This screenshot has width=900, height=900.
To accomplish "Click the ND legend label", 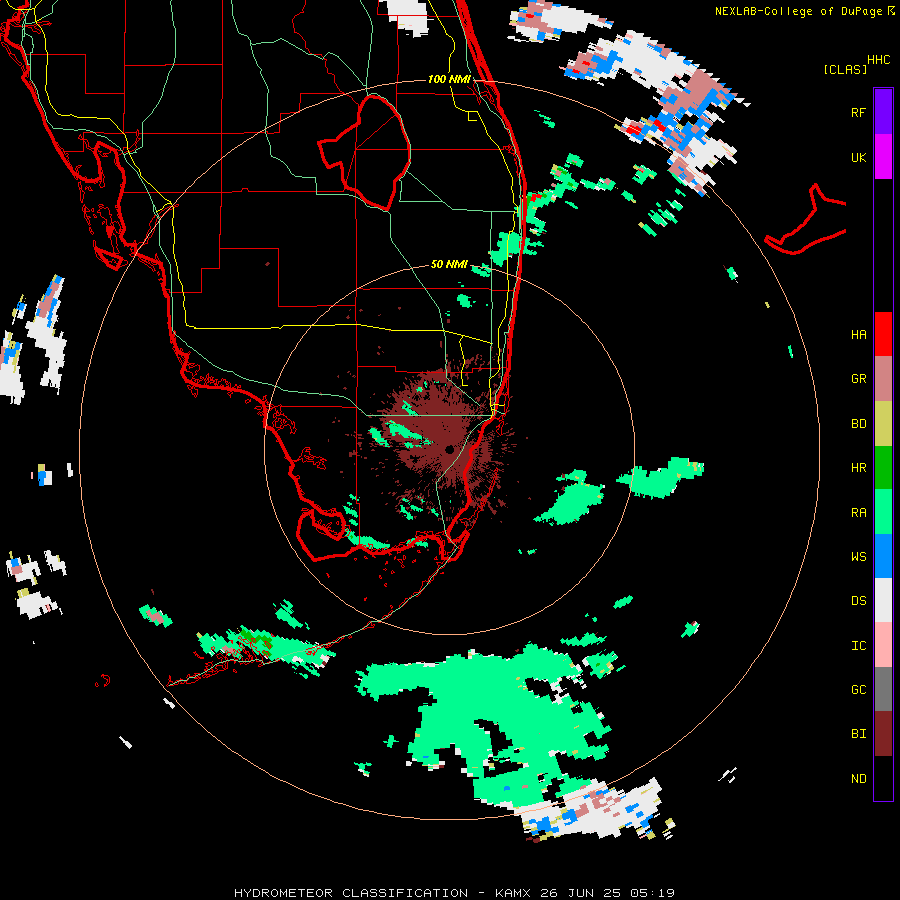I will (858, 778).
